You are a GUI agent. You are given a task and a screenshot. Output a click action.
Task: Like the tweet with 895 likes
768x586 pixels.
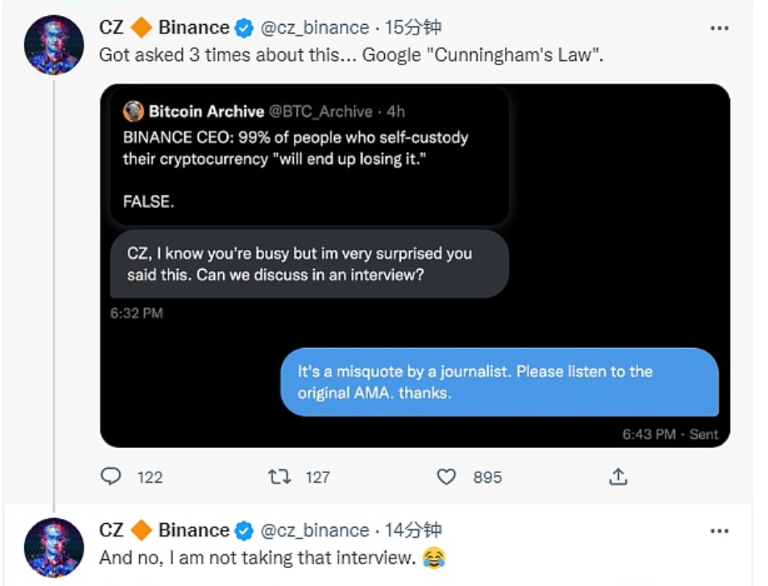[448, 477]
